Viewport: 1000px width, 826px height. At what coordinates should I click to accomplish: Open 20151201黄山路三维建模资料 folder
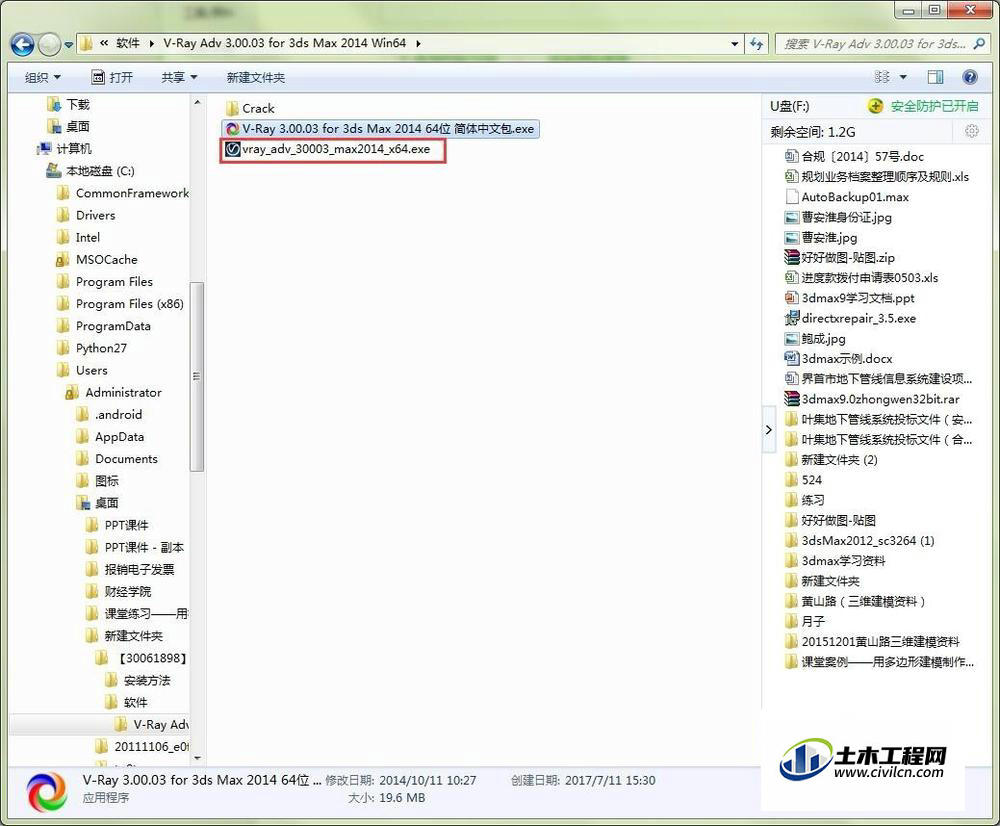(x=872, y=642)
